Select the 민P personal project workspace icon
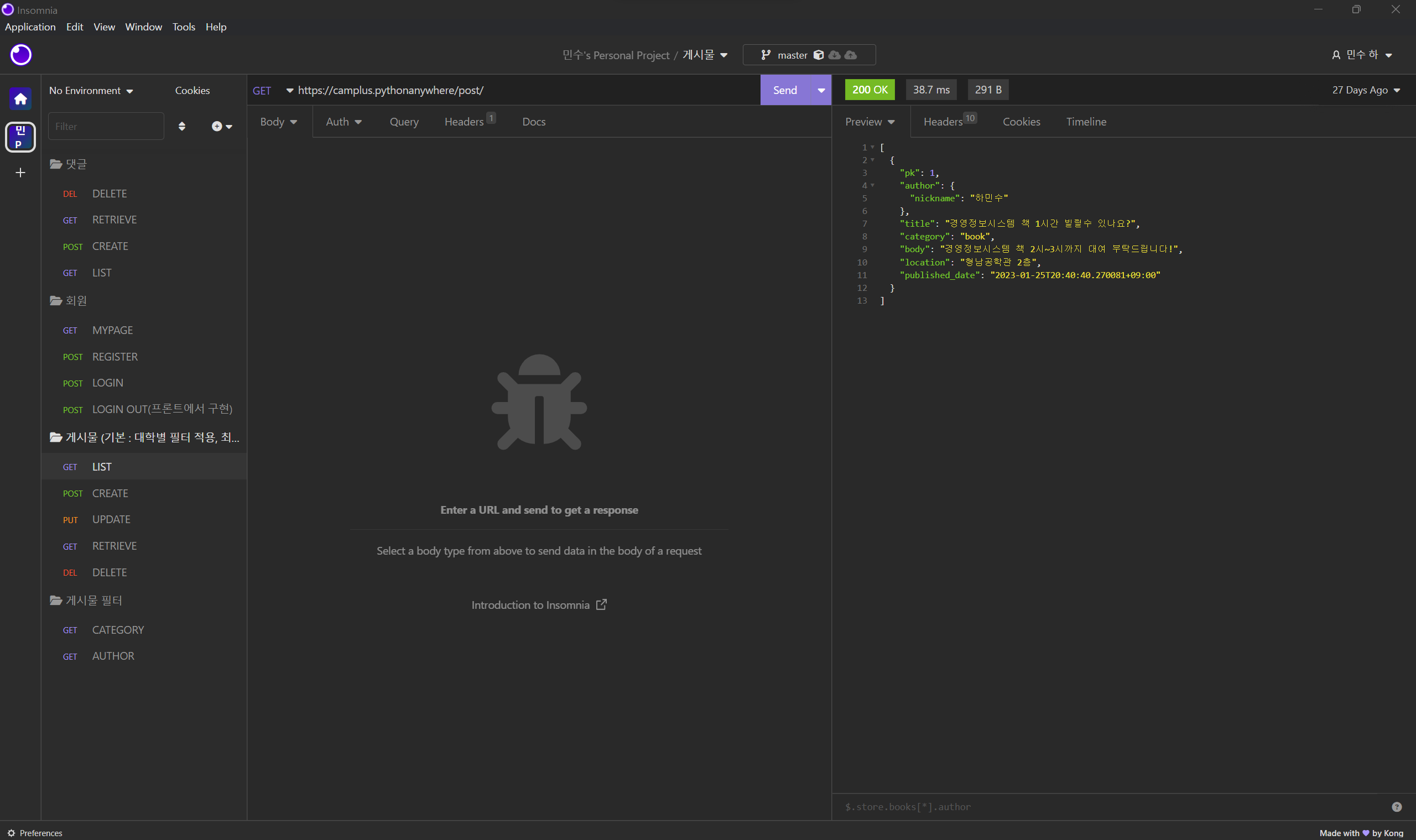This screenshot has height=840, width=1416. pyautogui.click(x=20, y=137)
